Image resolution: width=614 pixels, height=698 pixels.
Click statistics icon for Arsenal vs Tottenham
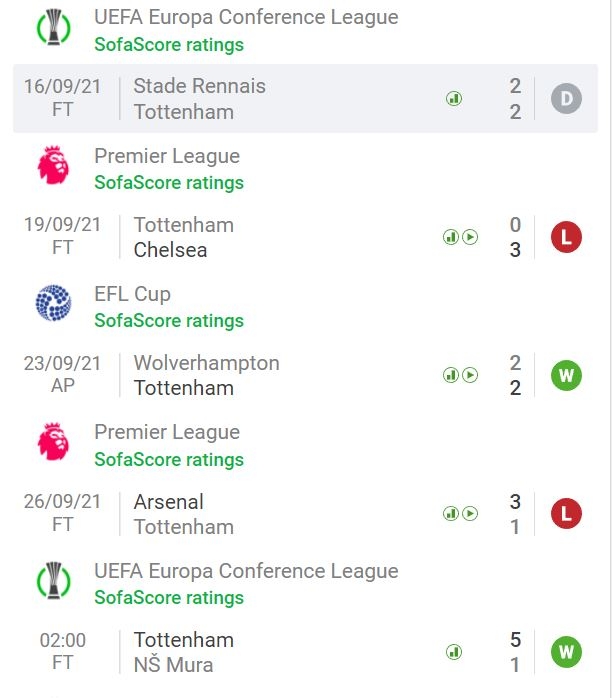[451, 514]
